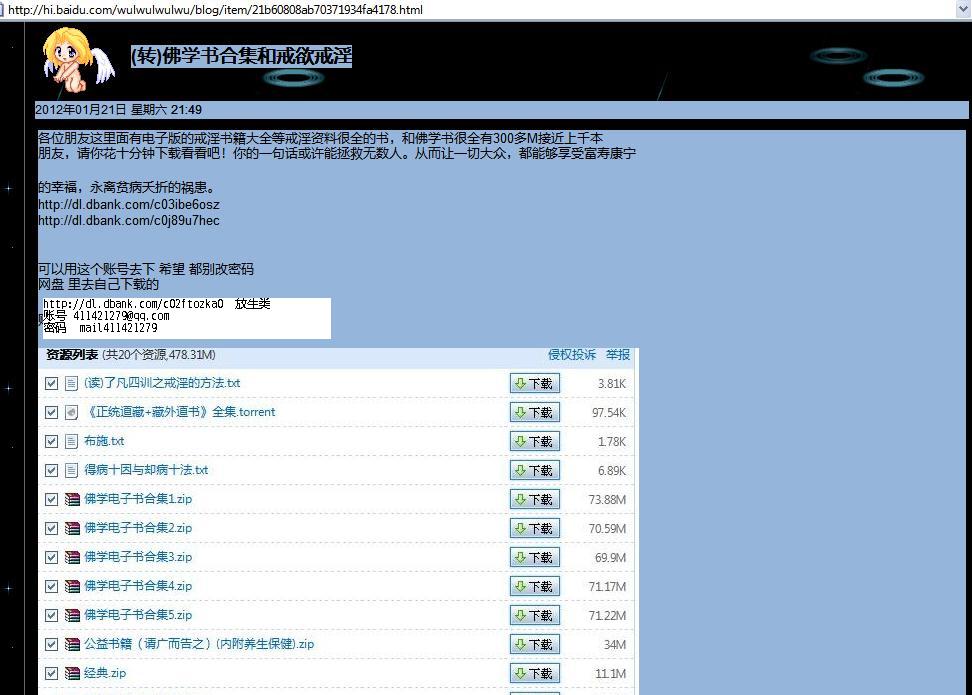This screenshot has height=695, width=972.
Task: Click zip archive icon beside 佛学电子书合集1.zip
Action: tap(72, 499)
